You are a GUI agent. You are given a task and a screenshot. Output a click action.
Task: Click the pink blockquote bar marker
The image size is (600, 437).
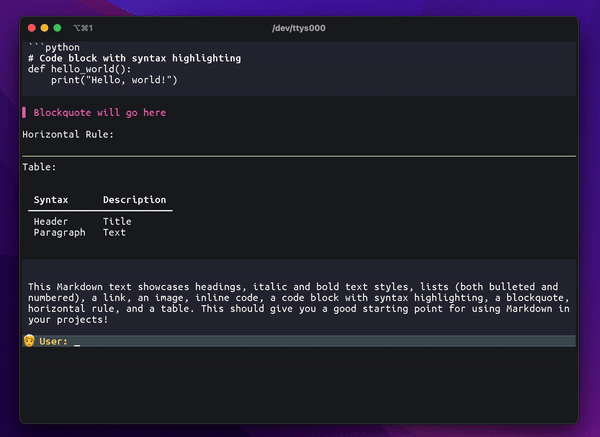pos(24,113)
